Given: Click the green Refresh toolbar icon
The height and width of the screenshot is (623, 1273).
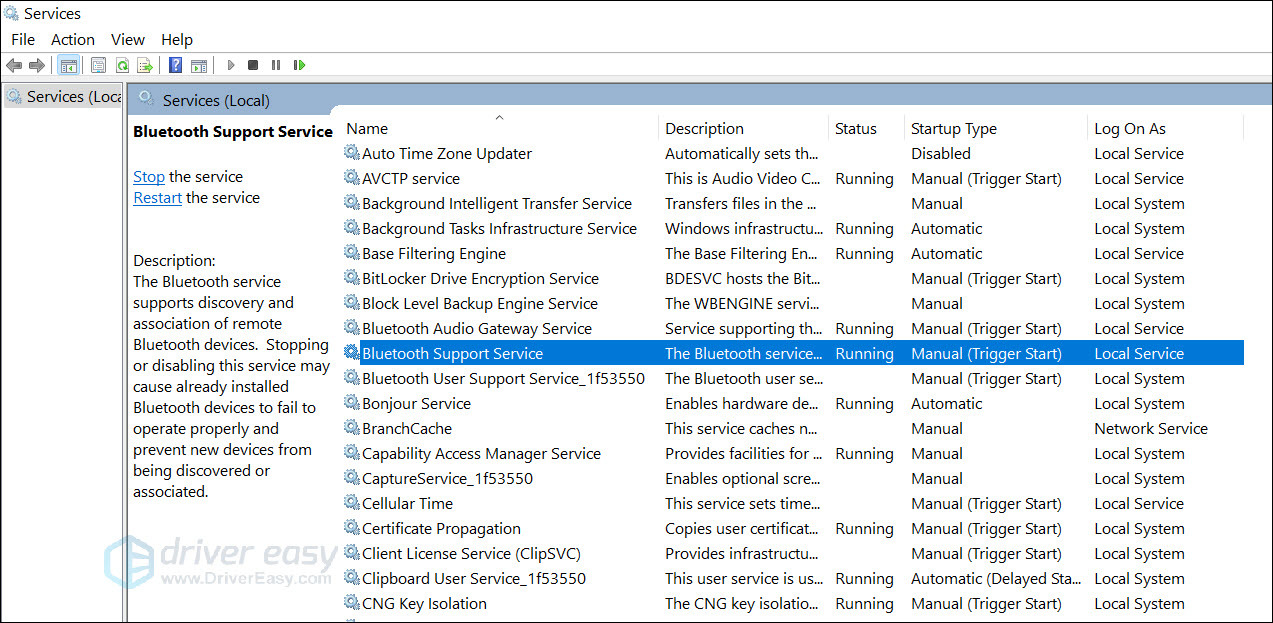Looking at the screenshot, I should tap(122, 66).
